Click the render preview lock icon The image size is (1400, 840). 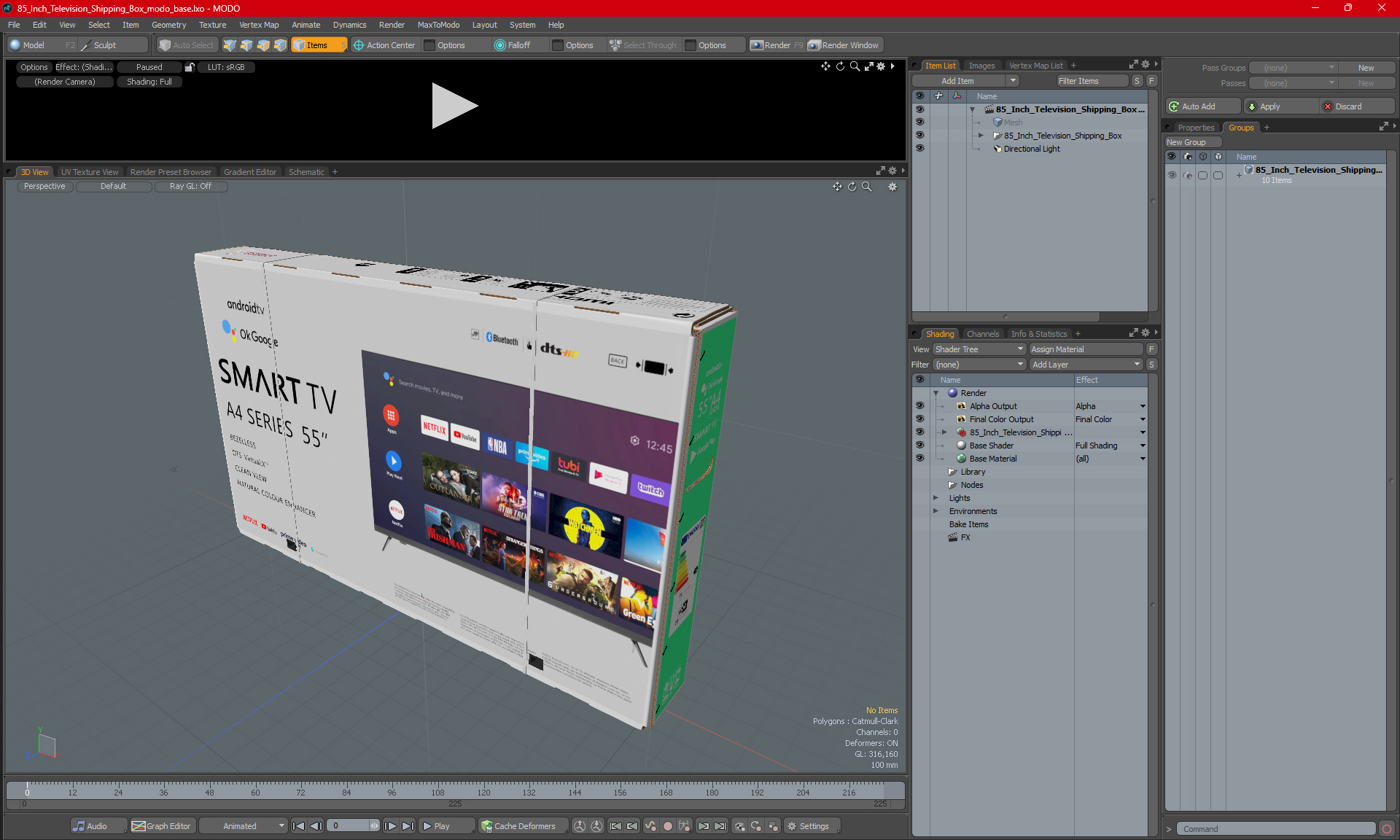190,67
